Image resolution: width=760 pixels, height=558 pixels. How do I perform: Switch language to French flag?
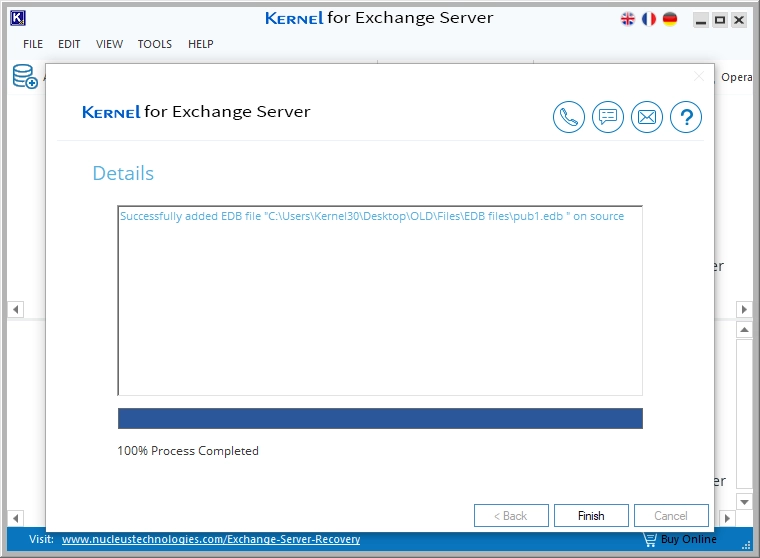[x=649, y=19]
